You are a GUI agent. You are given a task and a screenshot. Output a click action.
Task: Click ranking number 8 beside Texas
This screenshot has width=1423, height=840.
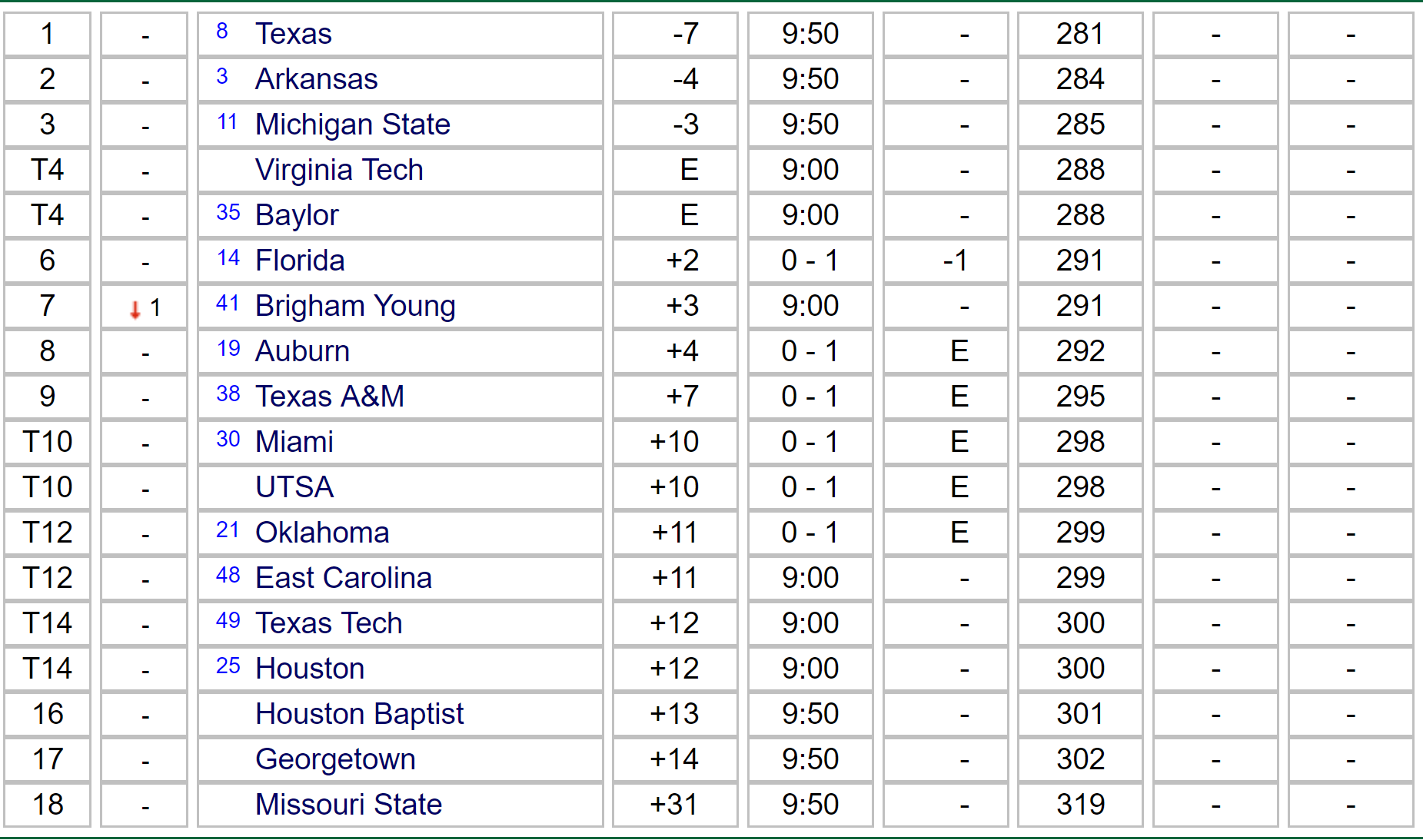point(222,32)
